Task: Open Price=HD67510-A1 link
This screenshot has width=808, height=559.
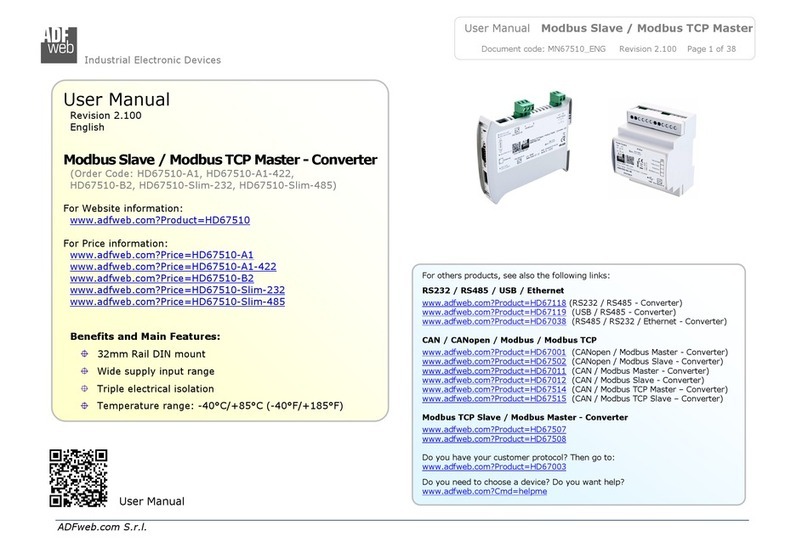Action: pos(162,255)
